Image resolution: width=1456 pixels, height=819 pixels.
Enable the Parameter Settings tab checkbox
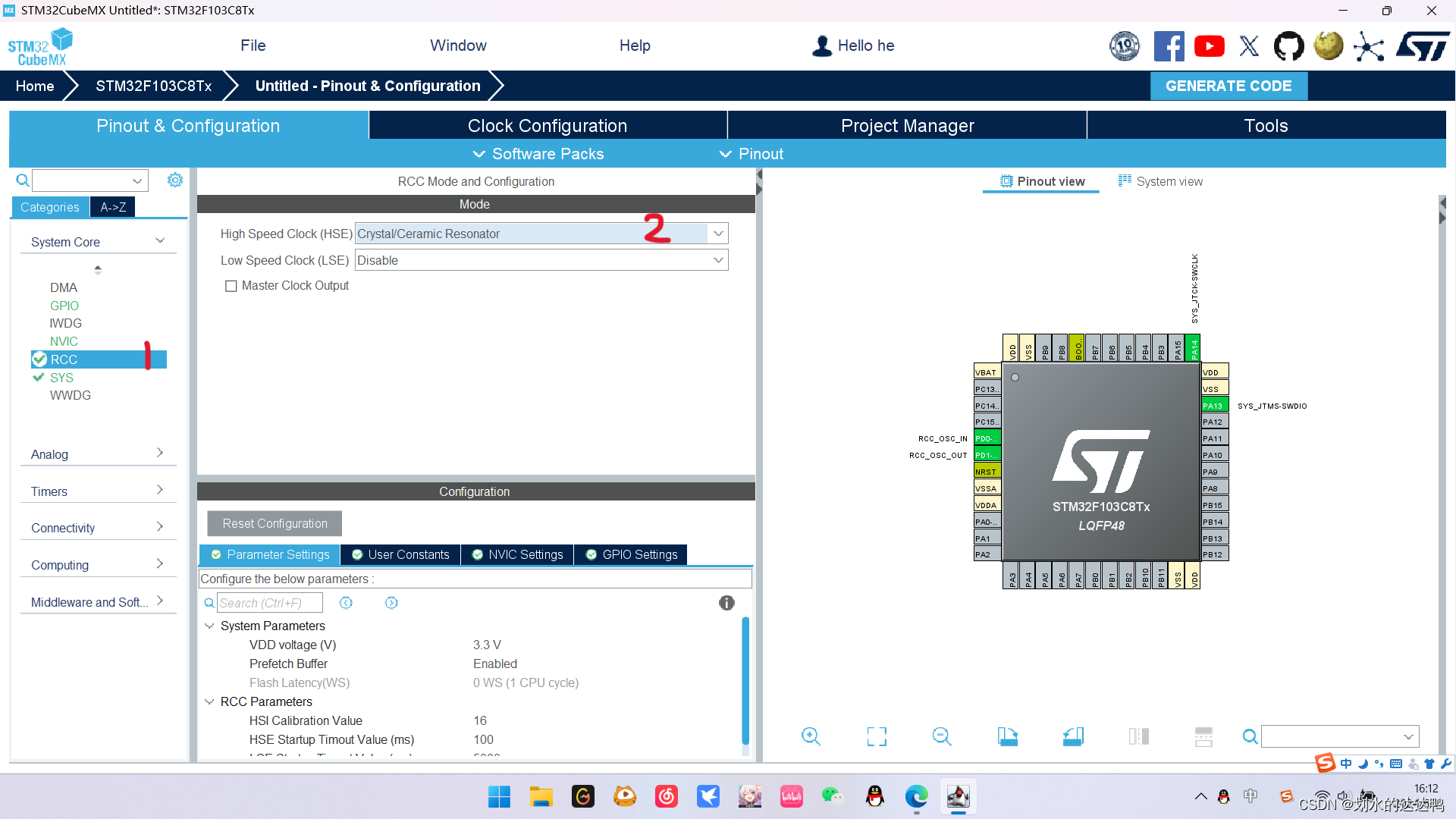click(x=219, y=554)
